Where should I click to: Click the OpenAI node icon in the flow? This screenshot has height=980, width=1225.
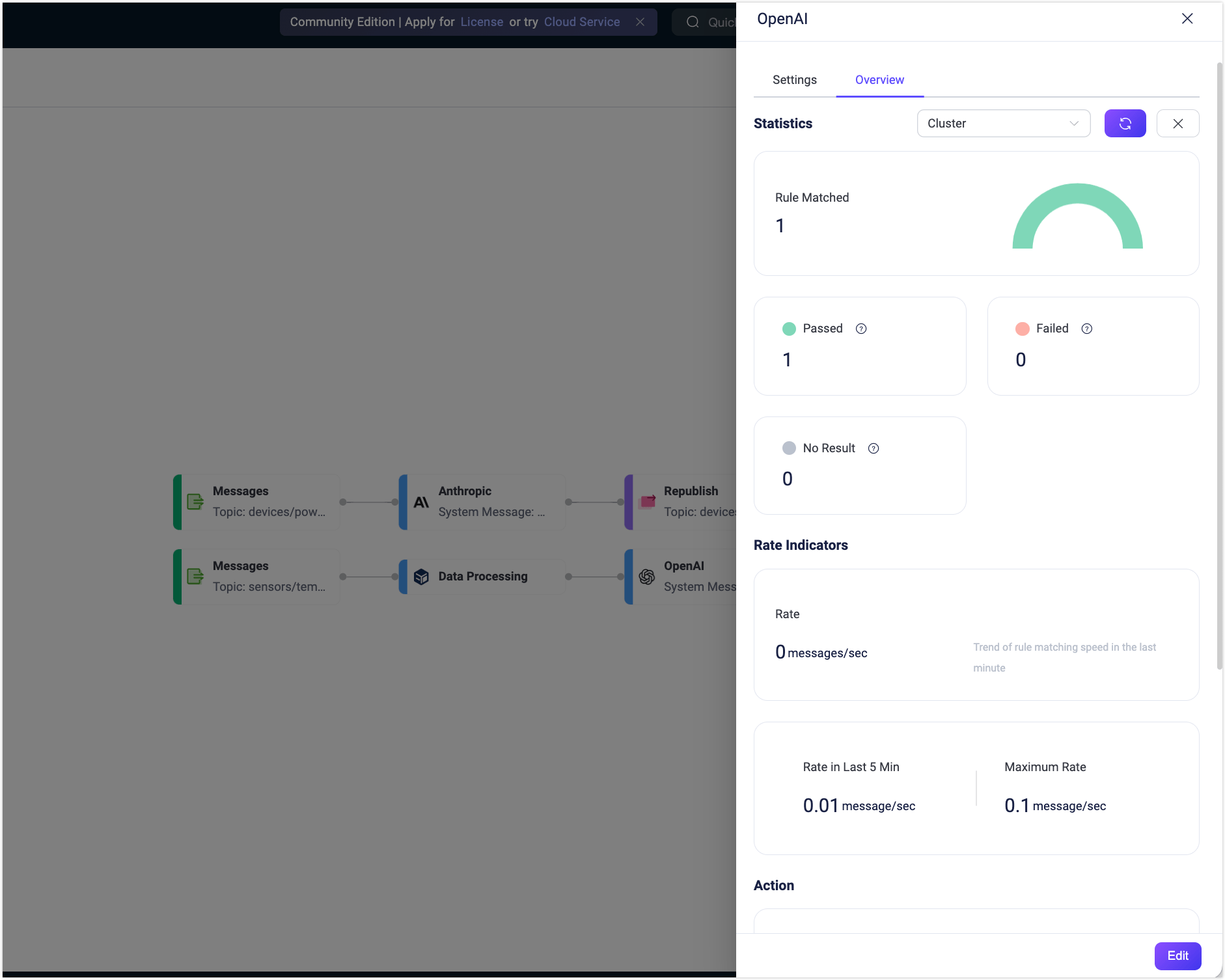(646, 576)
